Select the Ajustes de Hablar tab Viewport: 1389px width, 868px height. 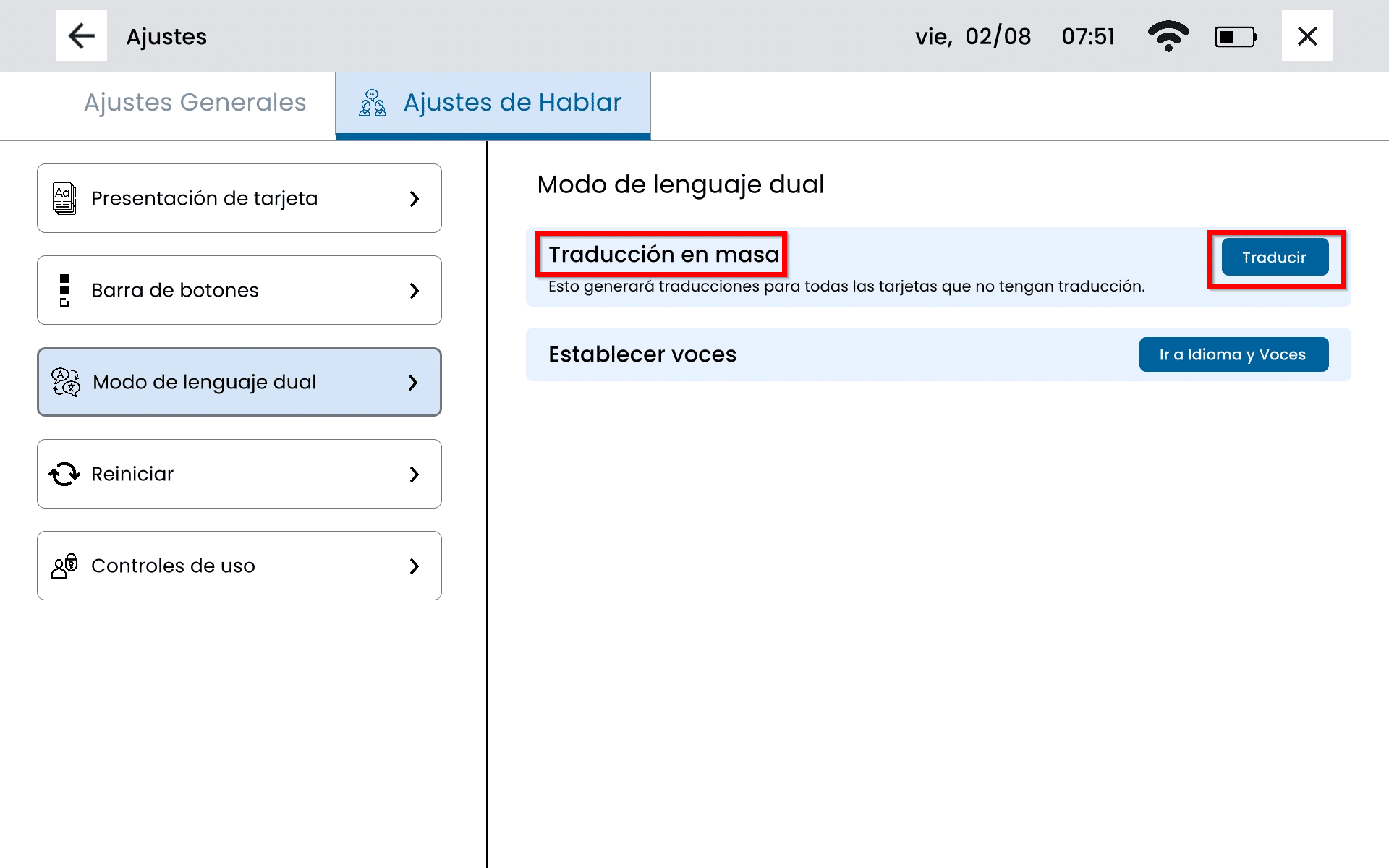pyautogui.click(x=511, y=103)
